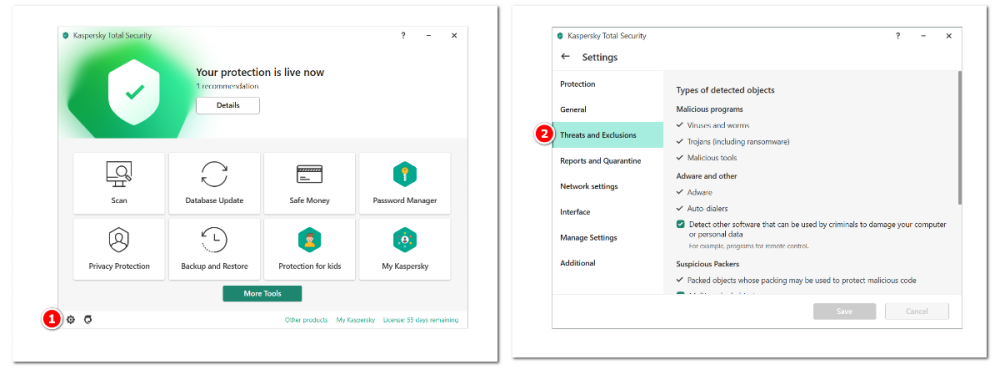
Task: Open help in the Settings window title bar
Action: 898,36
